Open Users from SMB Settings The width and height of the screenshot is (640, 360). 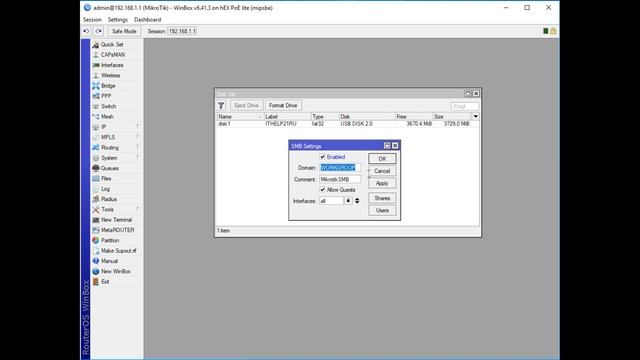coord(382,210)
